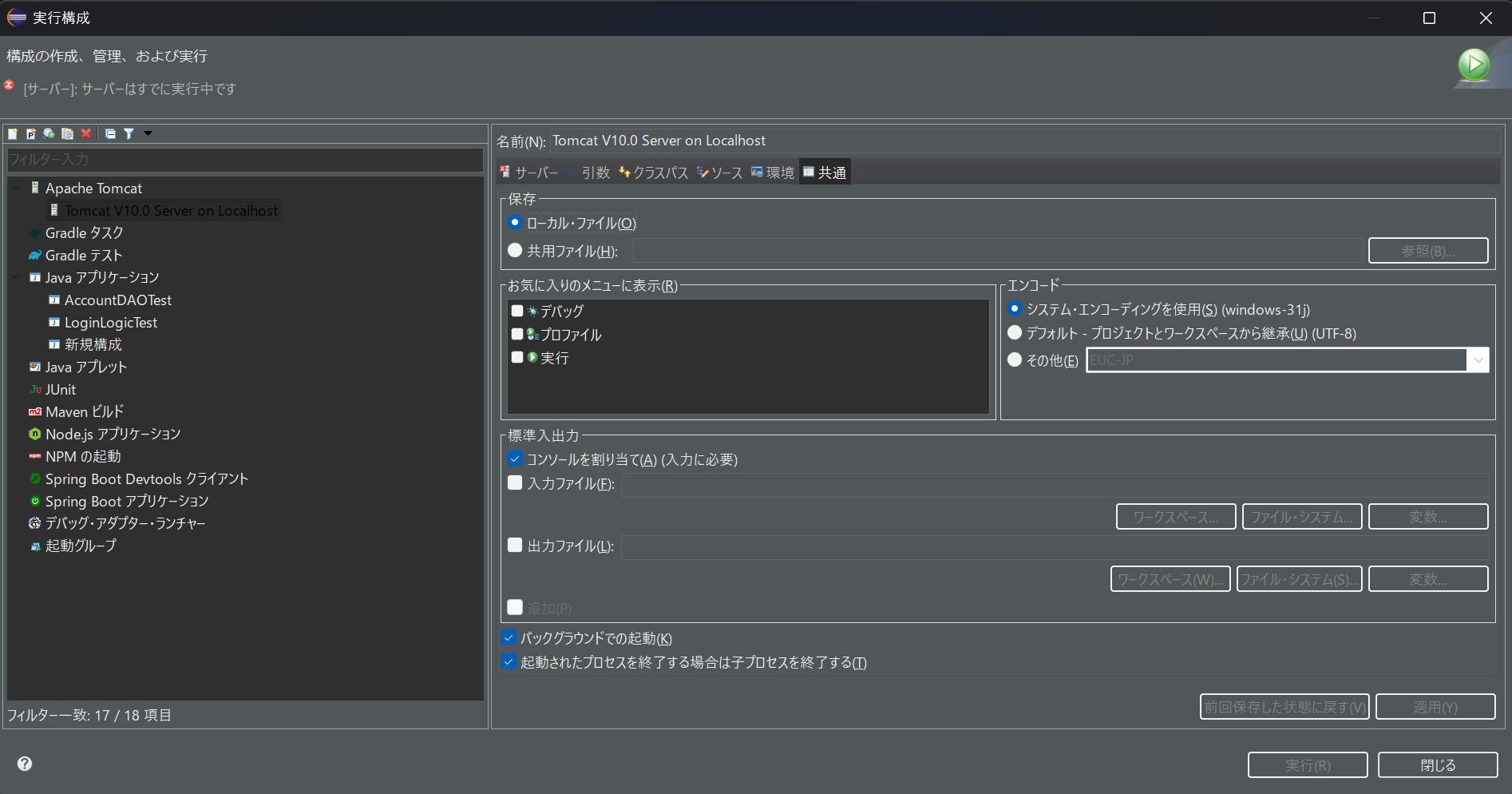The image size is (1512, 794).
Task: Toggle 出力ファイル checkbox
Action: pos(515,545)
